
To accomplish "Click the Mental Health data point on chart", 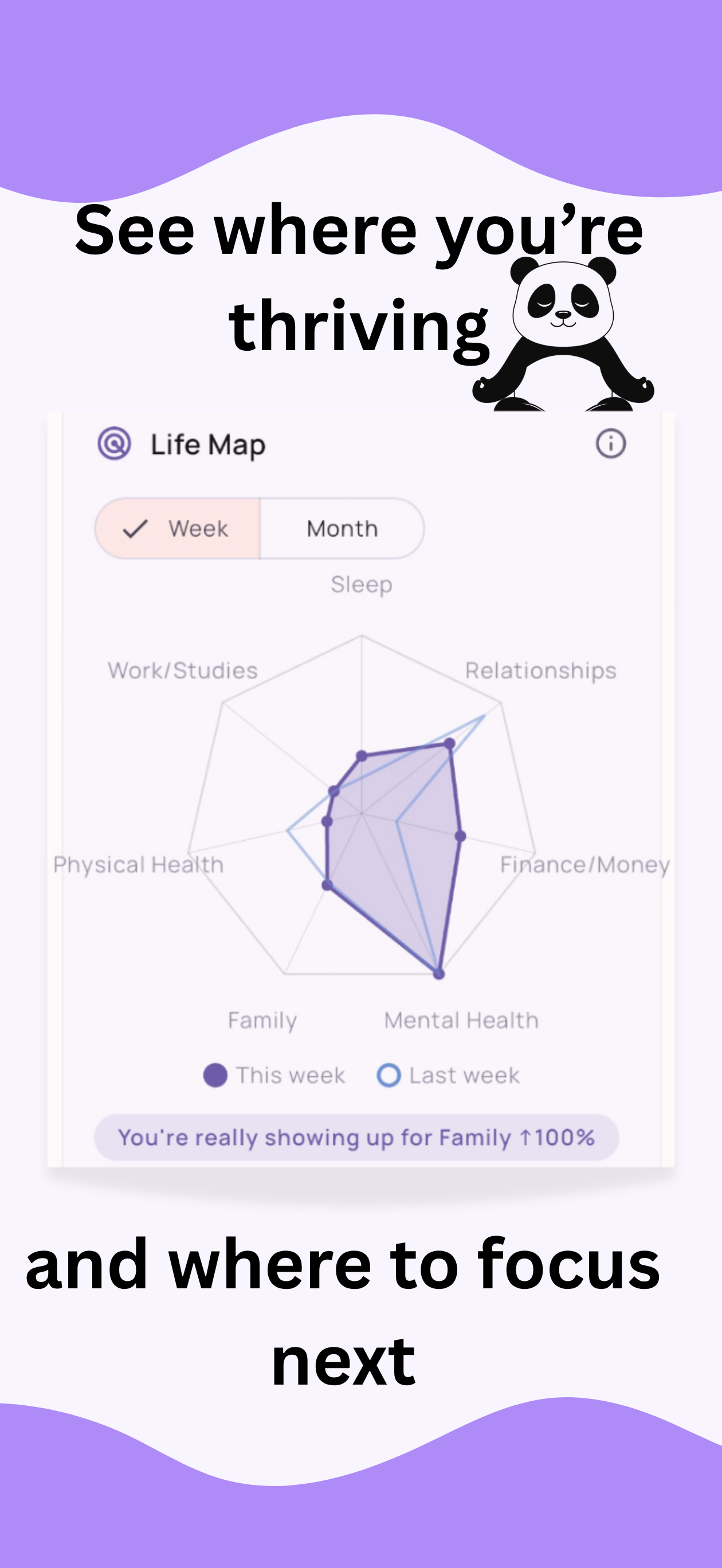I will click(x=439, y=973).
